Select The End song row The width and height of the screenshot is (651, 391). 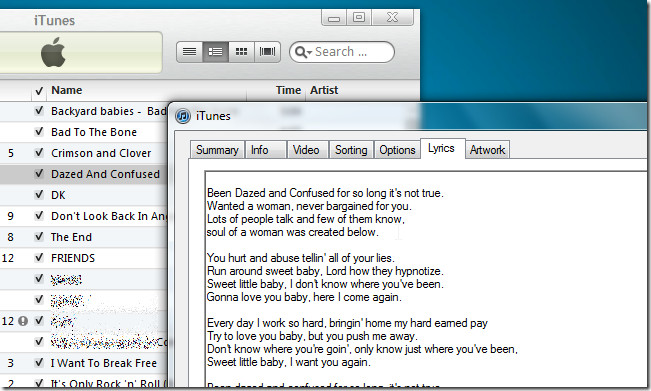click(x=71, y=237)
